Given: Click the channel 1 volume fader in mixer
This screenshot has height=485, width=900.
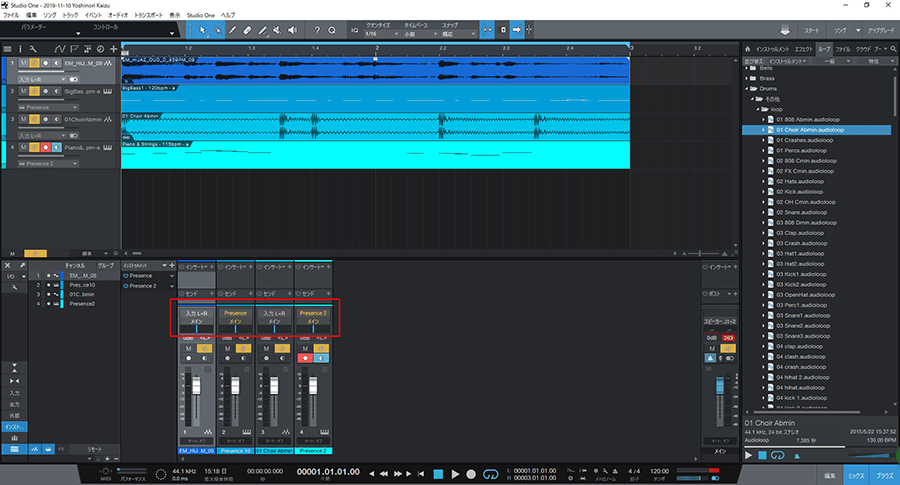Looking at the screenshot, I should click(x=196, y=388).
